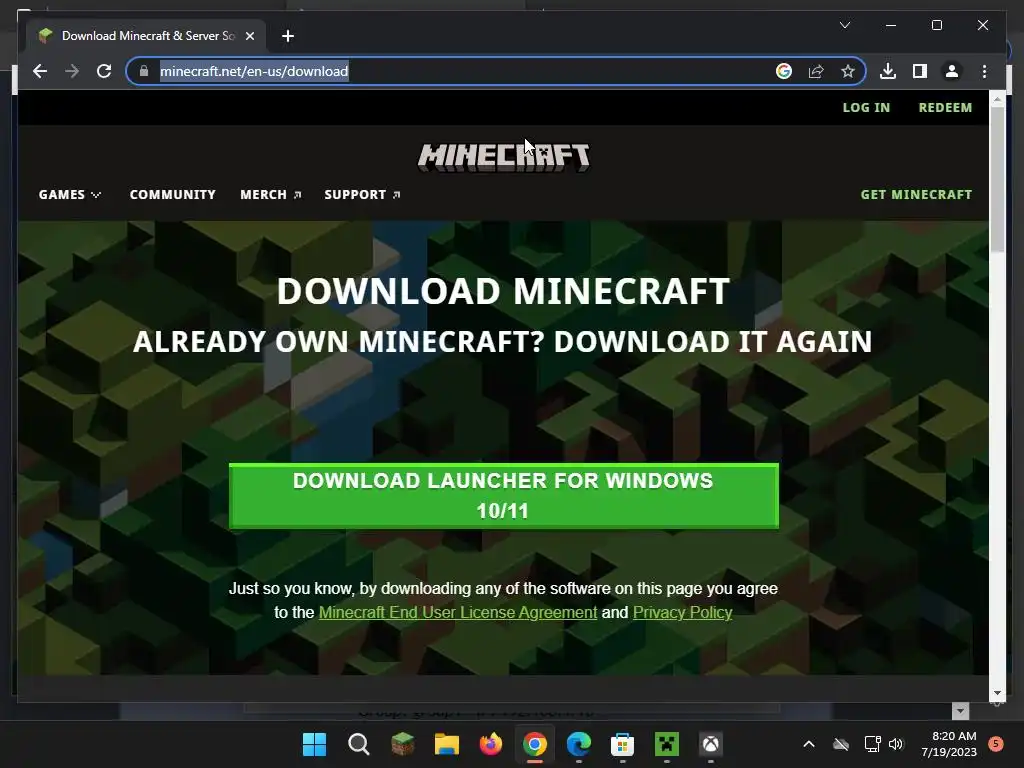Open the Privacy Policy link
The width and height of the screenshot is (1024, 768).
(x=682, y=613)
